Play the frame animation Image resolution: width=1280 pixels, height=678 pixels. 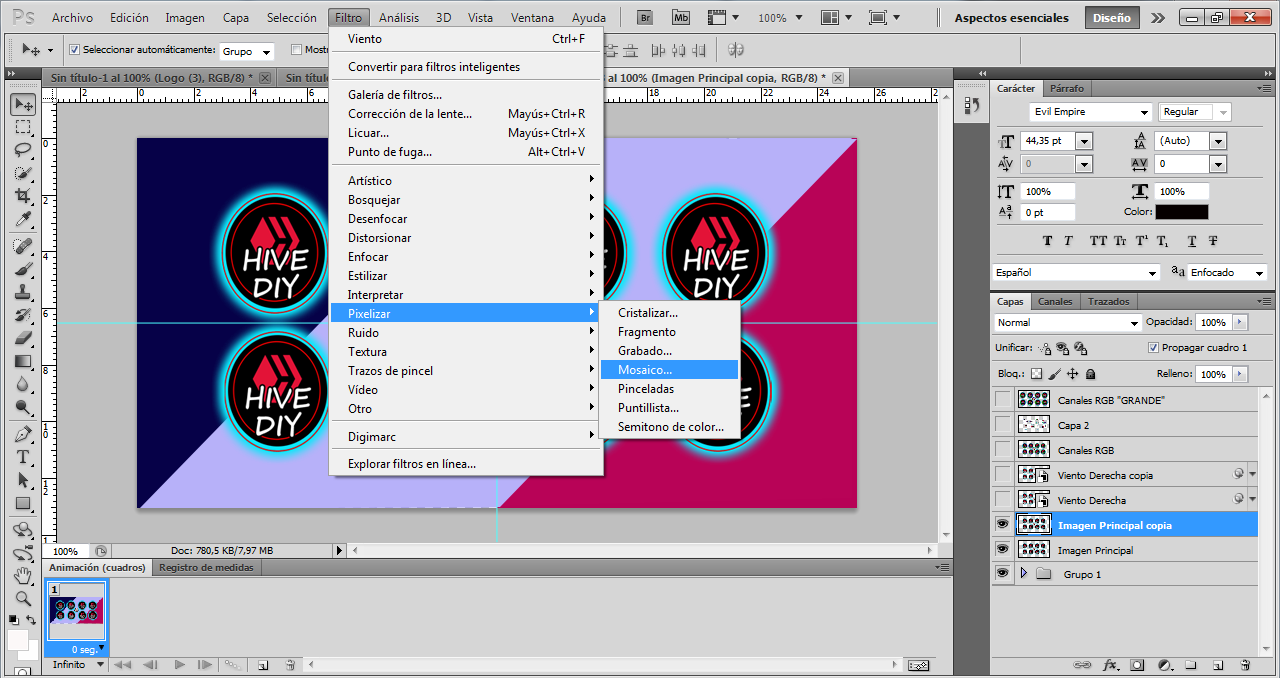(179, 665)
